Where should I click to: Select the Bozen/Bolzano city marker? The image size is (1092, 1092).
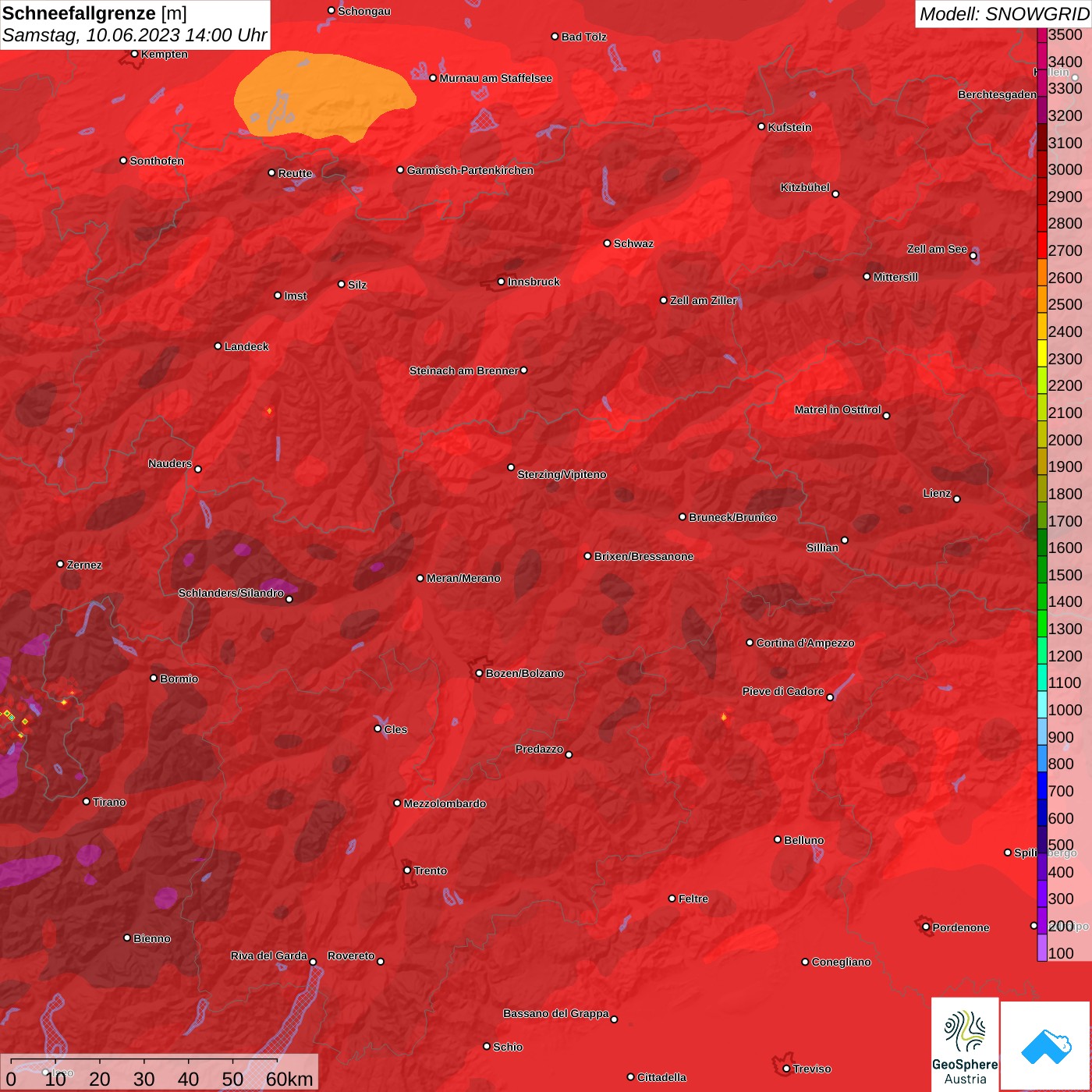[479, 673]
